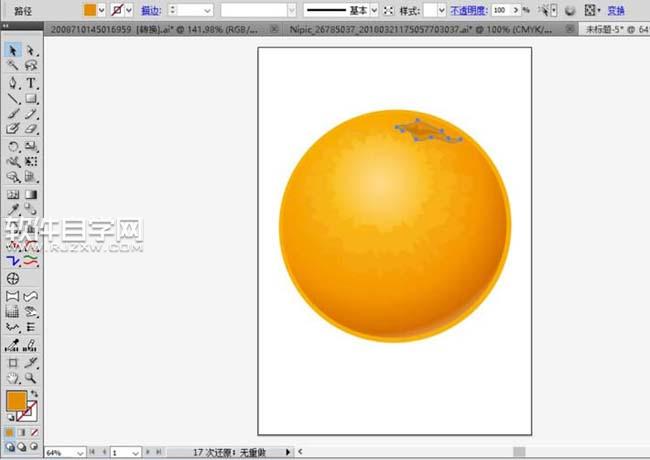This screenshot has width=650, height=460.
Task: Activate the Gradient tool
Action: pos(31,194)
